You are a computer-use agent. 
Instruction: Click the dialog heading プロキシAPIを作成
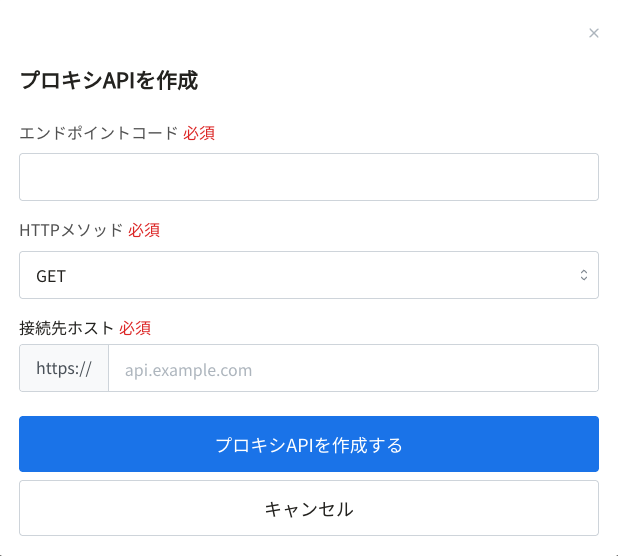click(x=109, y=80)
